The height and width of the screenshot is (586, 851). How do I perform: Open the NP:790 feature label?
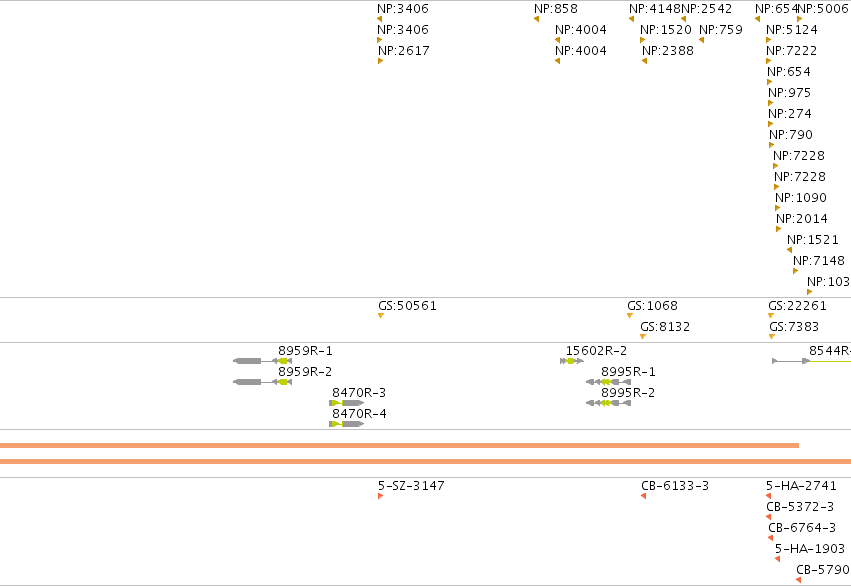791,135
